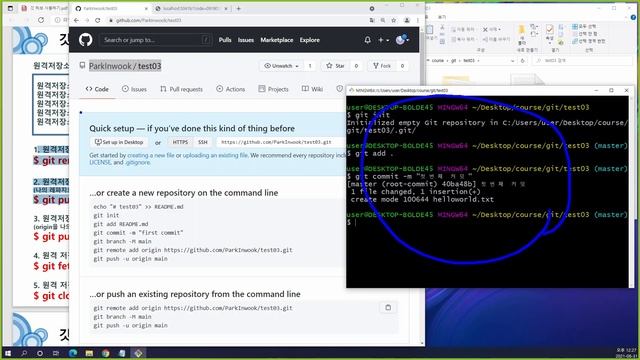Open a new browser tab
The image size is (640, 360).
pos(238,8)
